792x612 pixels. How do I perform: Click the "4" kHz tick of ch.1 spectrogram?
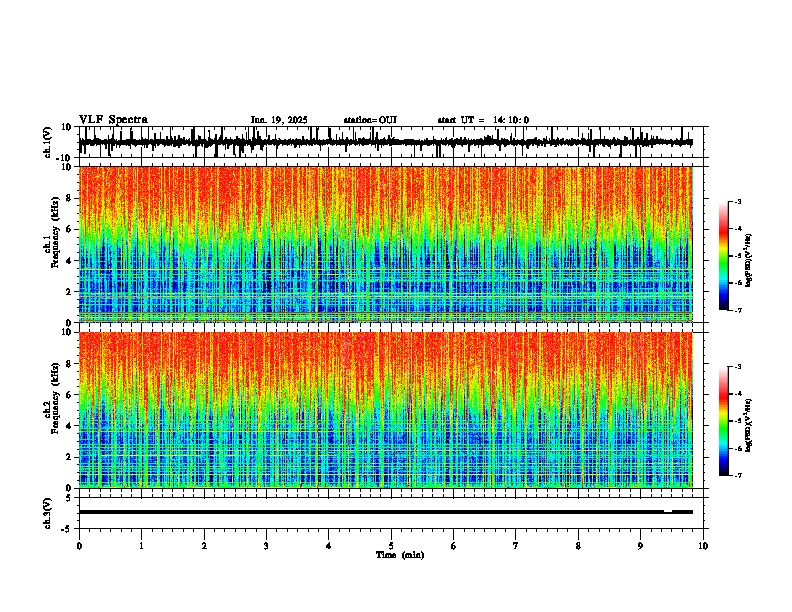click(69, 261)
